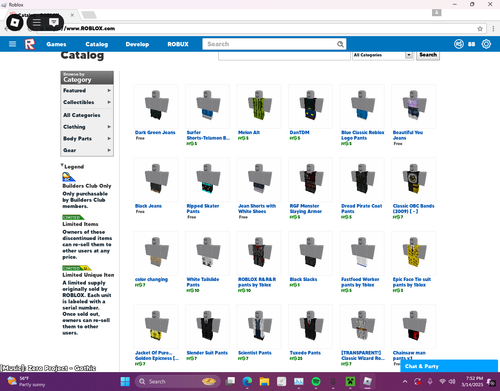Open the All Categories dropdown

[383, 55]
